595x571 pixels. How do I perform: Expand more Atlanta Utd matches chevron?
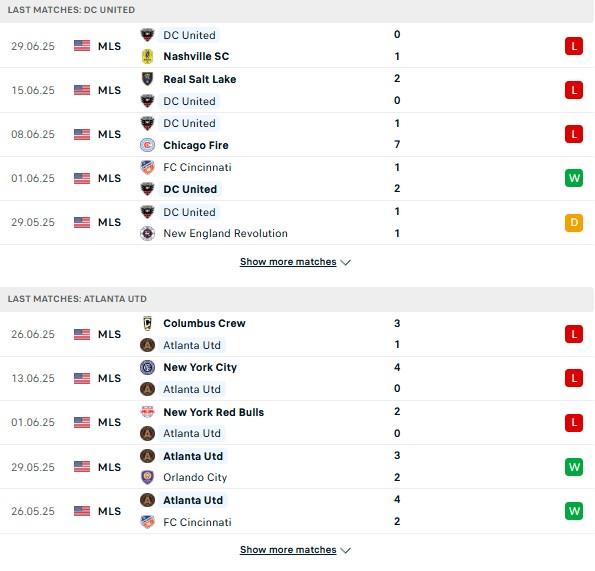pyautogui.click(x=346, y=550)
